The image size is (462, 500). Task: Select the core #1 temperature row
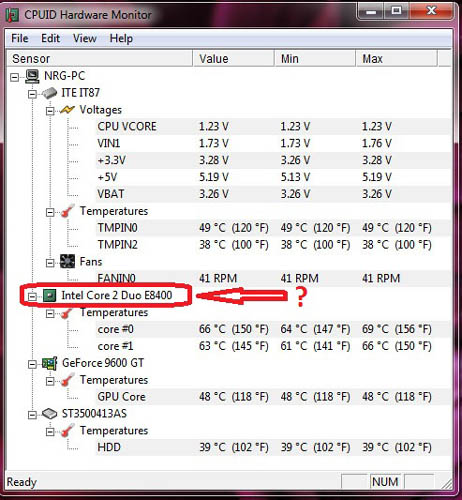273,346
